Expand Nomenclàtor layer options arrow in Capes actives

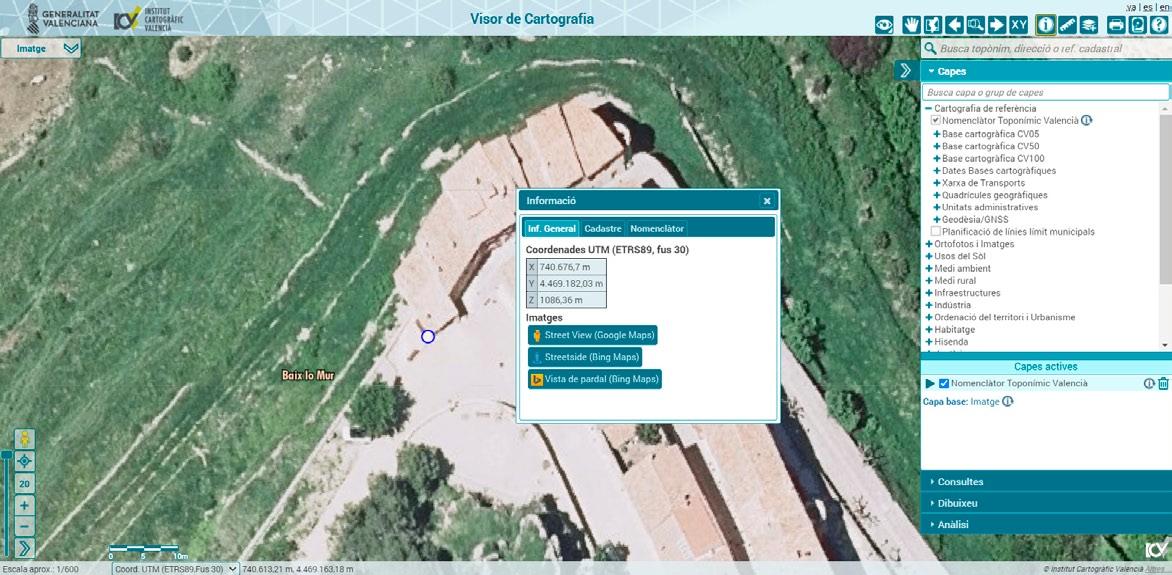pyautogui.click(x=930, y=384)
